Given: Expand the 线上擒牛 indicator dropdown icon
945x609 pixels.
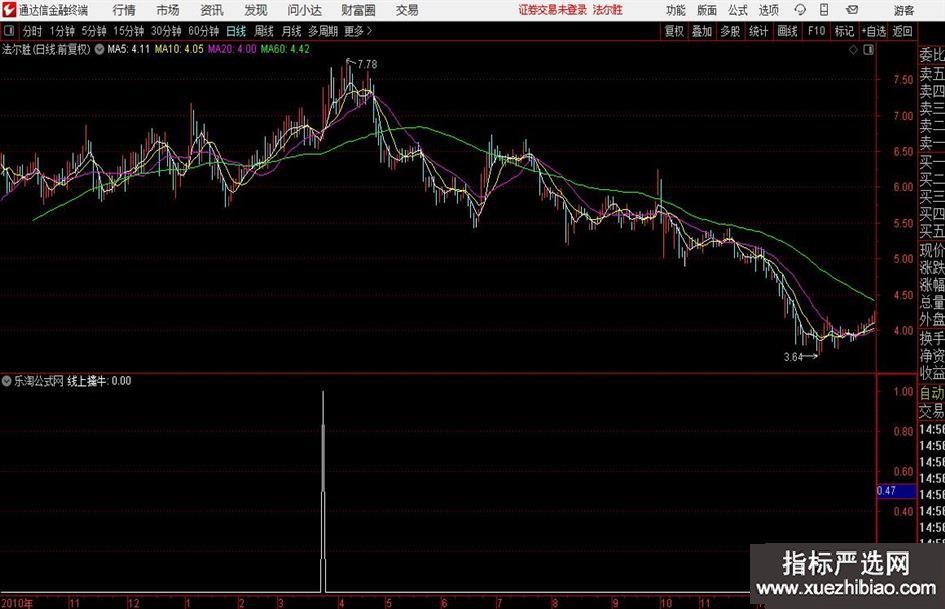Looking at the screenshot, I should click(x=7, y=381).
